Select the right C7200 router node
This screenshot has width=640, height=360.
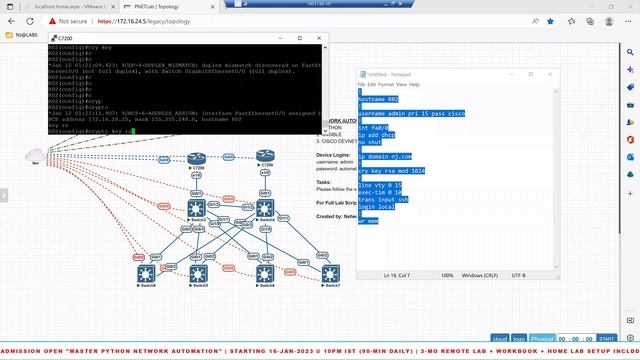point(265,156)
